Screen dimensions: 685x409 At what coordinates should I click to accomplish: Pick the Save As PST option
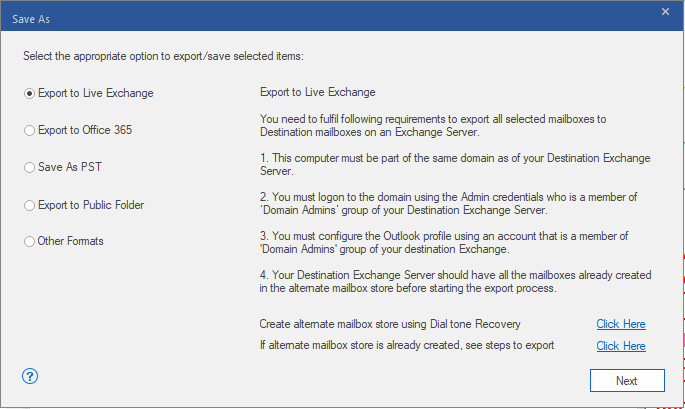[30, 168]
